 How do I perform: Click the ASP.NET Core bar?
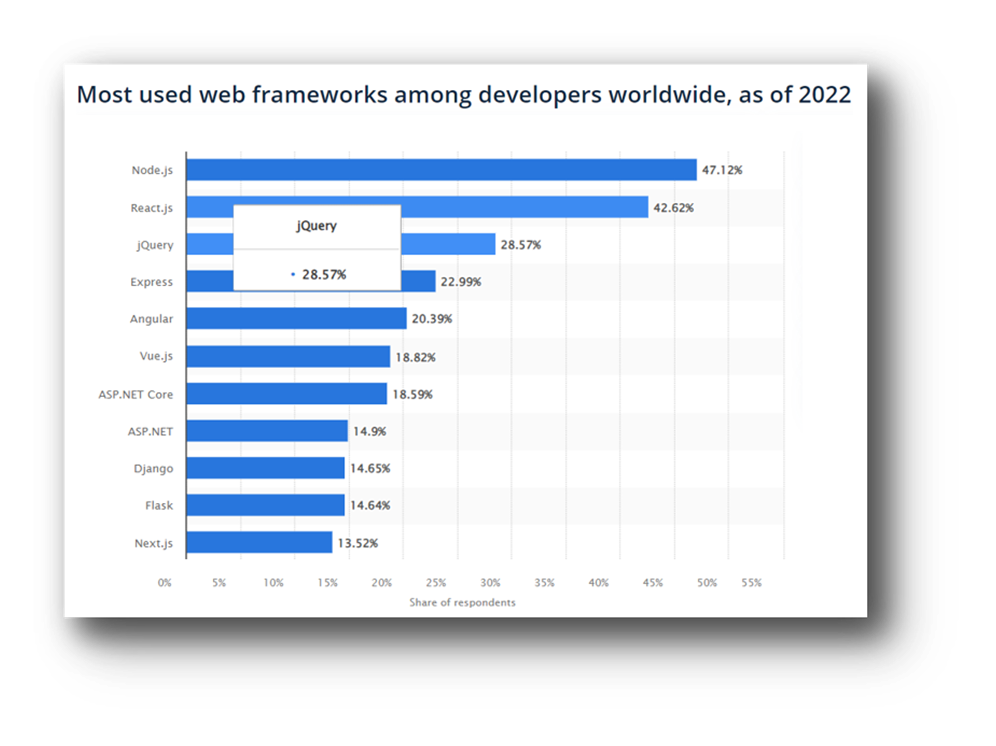coord(286,393)
